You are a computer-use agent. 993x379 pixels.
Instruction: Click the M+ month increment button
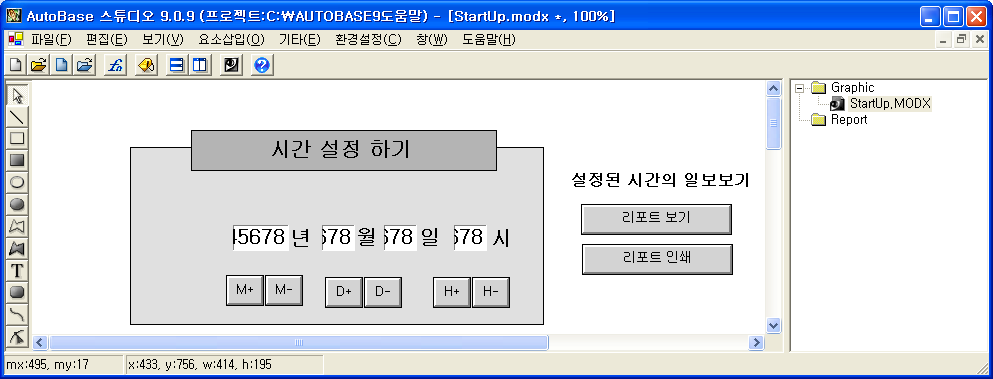pyautogui.click(x=244, y=290)
